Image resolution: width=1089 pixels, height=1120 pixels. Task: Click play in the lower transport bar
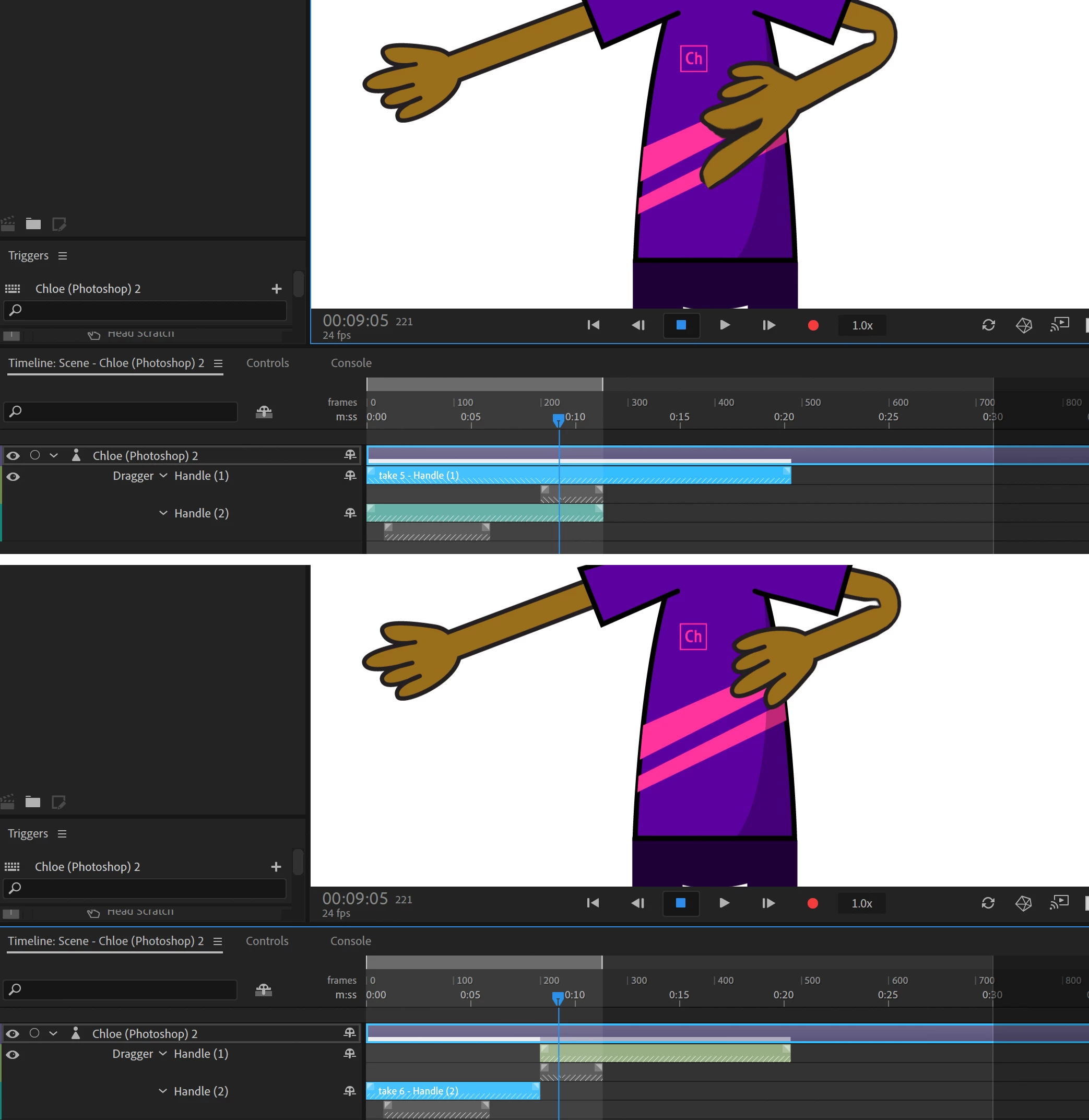tap(724, 903)
